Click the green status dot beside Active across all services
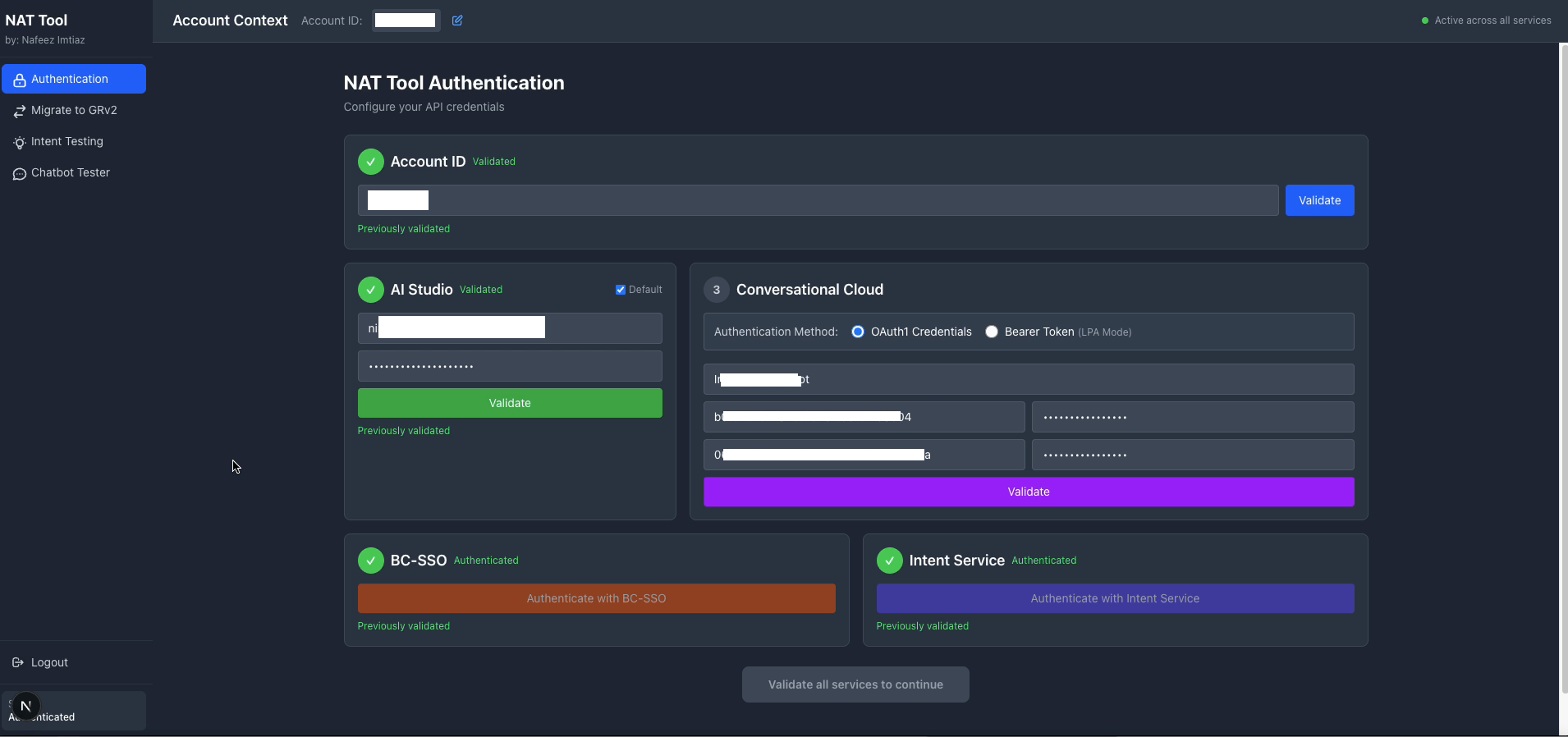Image resolution: width=1568 pixels, height=737 pixels. pos(1425,21)
